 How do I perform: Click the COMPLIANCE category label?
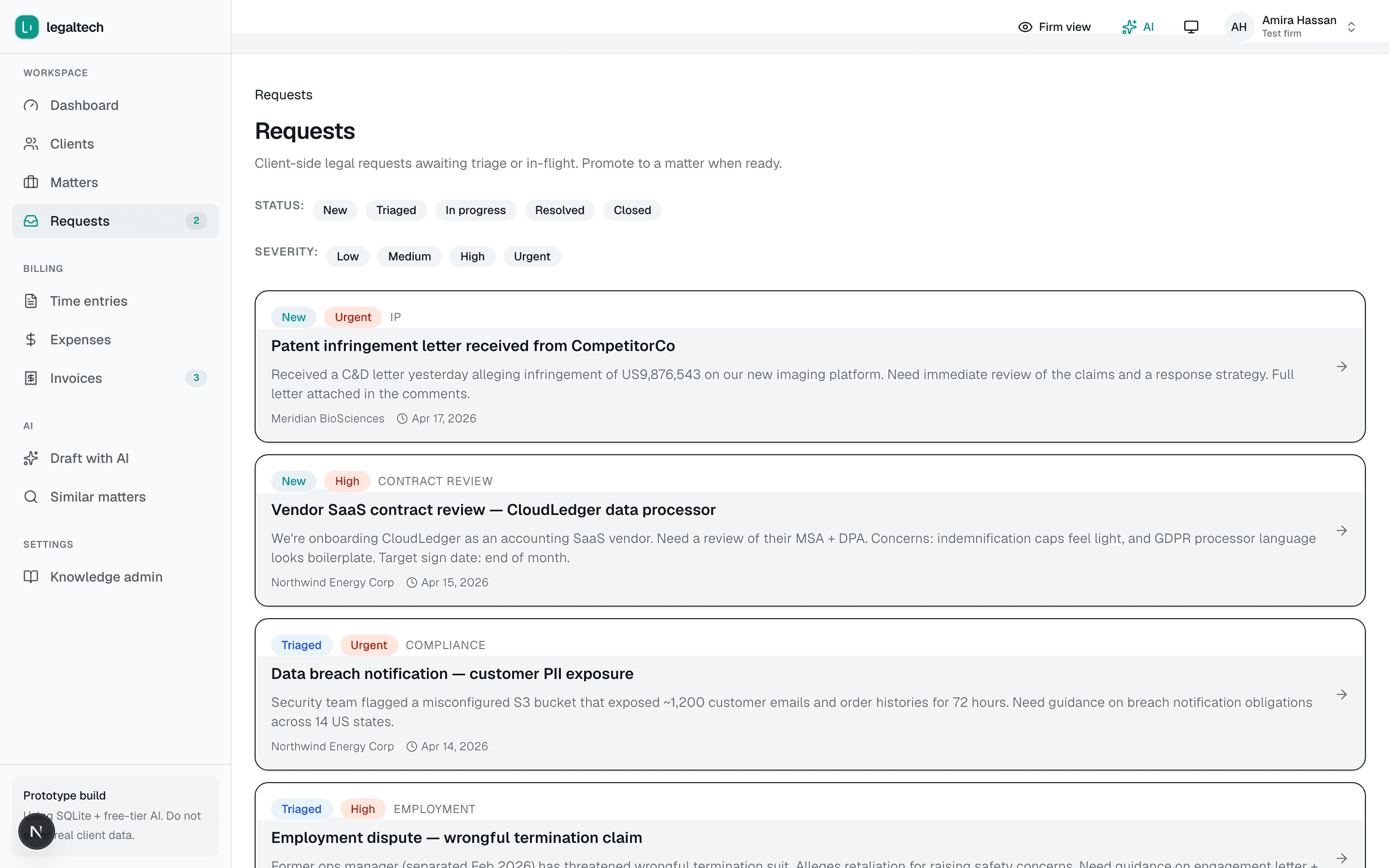446,645
